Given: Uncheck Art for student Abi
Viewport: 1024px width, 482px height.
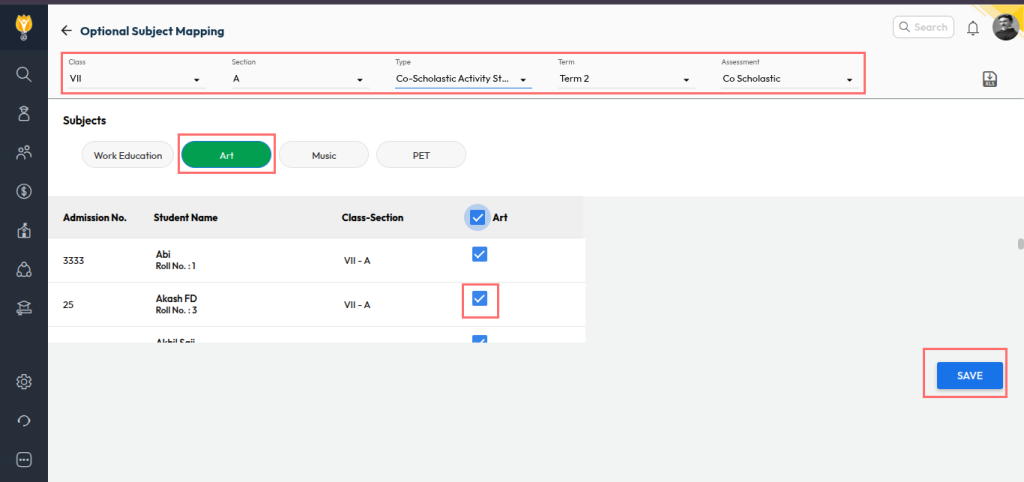Looking at the screenshot, I should tap(479, 255).
